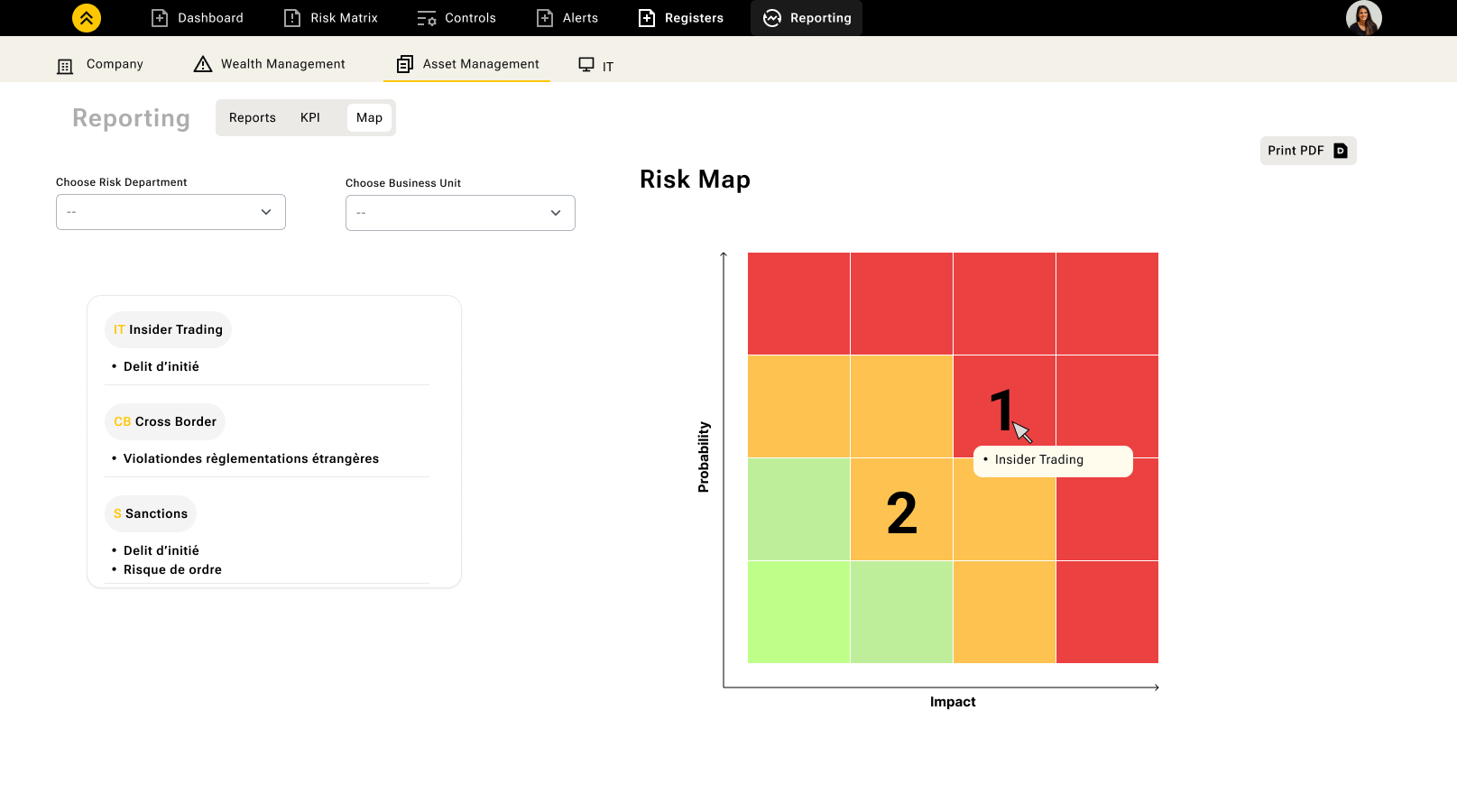Click the Wealth Management warning triangle icon
1457x812 pixels.
point(203,64)
